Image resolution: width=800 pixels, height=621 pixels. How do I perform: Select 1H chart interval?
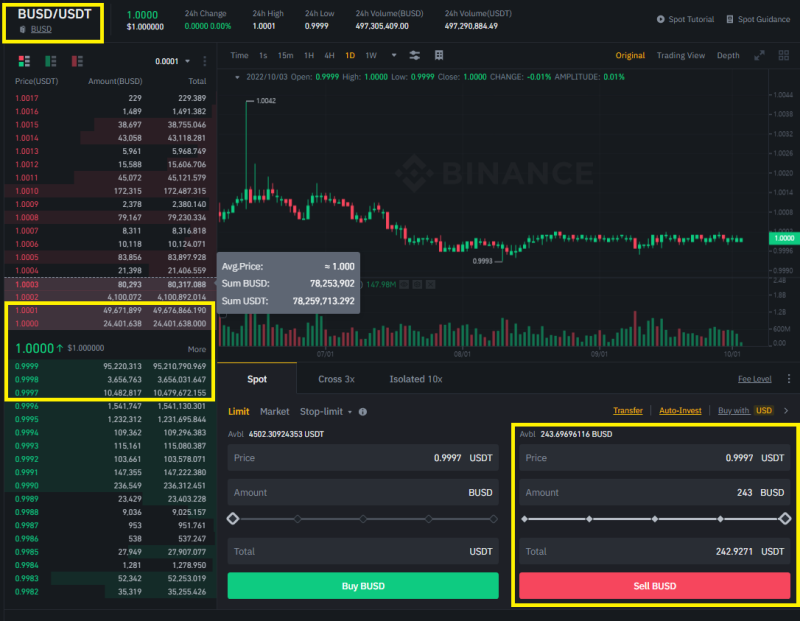click(x=309, y=55)
